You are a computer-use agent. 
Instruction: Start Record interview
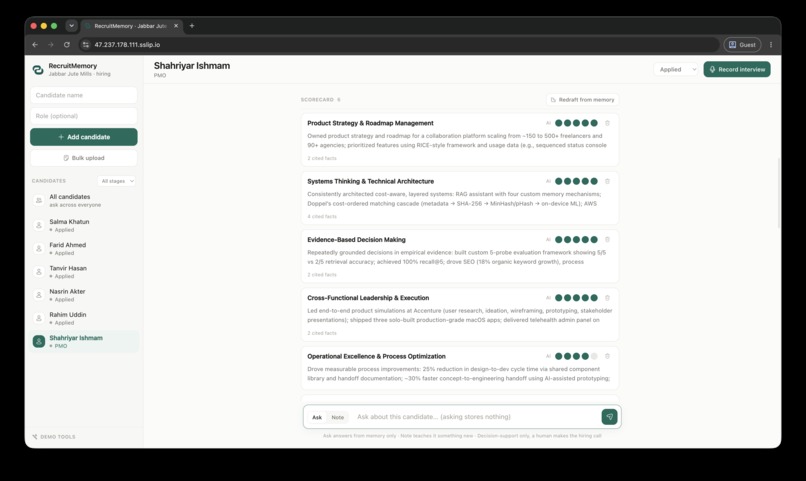tap(737, 69)
